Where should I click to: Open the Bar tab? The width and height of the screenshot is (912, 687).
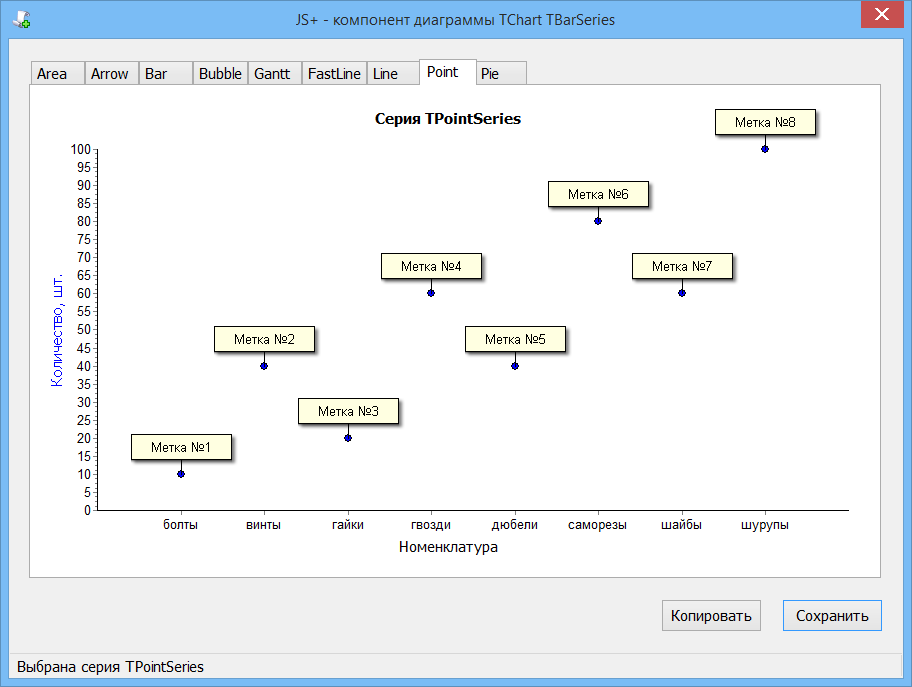point(165,73)
